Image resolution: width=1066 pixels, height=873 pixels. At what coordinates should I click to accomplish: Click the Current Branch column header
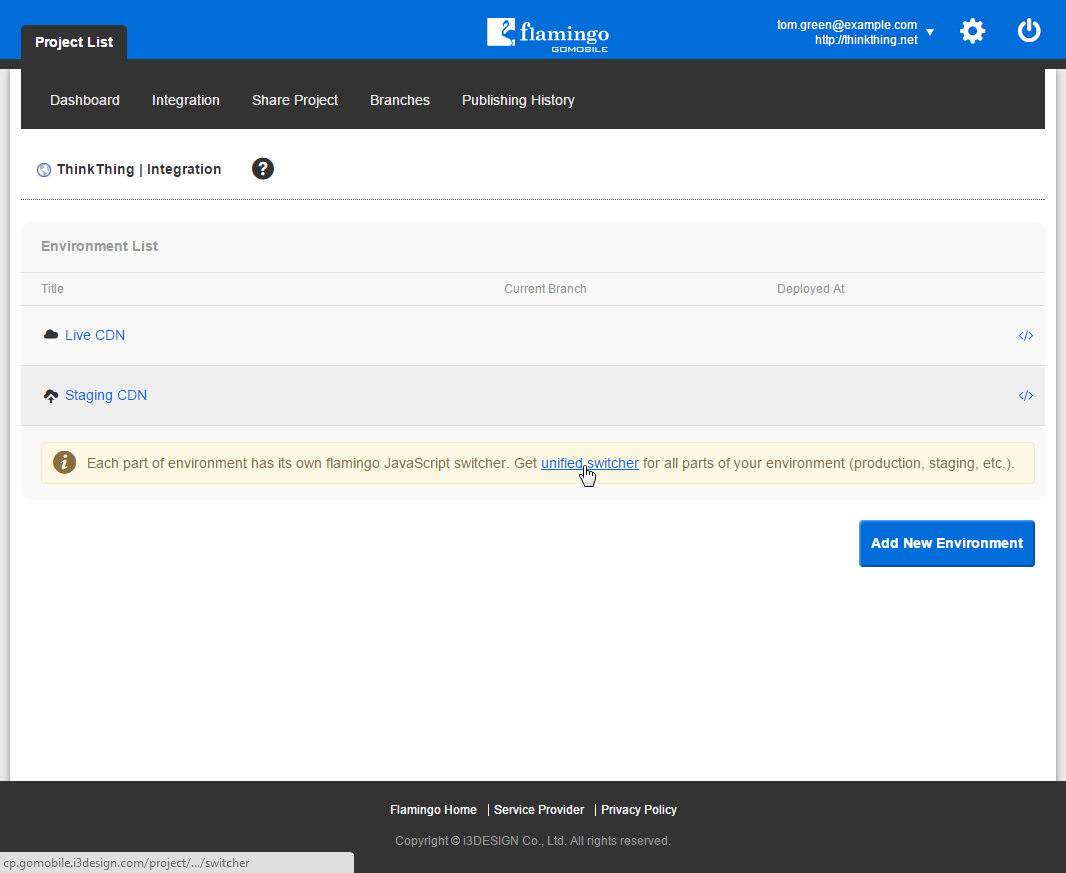[545, 289]
